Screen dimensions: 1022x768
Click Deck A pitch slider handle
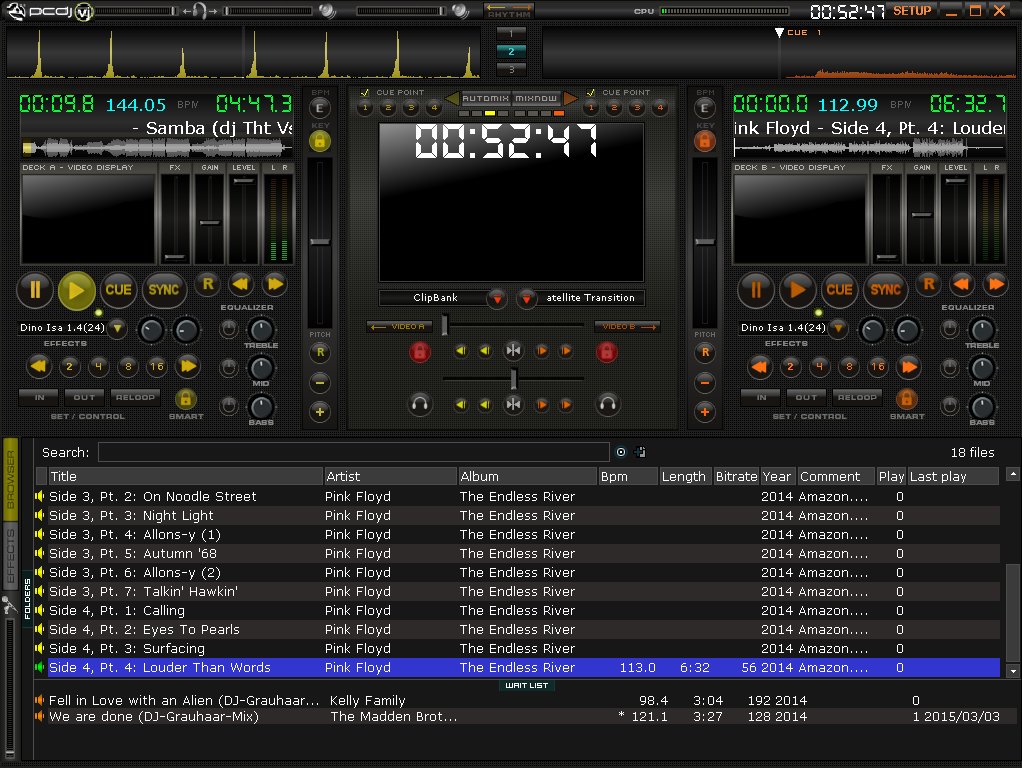(320, 241)
